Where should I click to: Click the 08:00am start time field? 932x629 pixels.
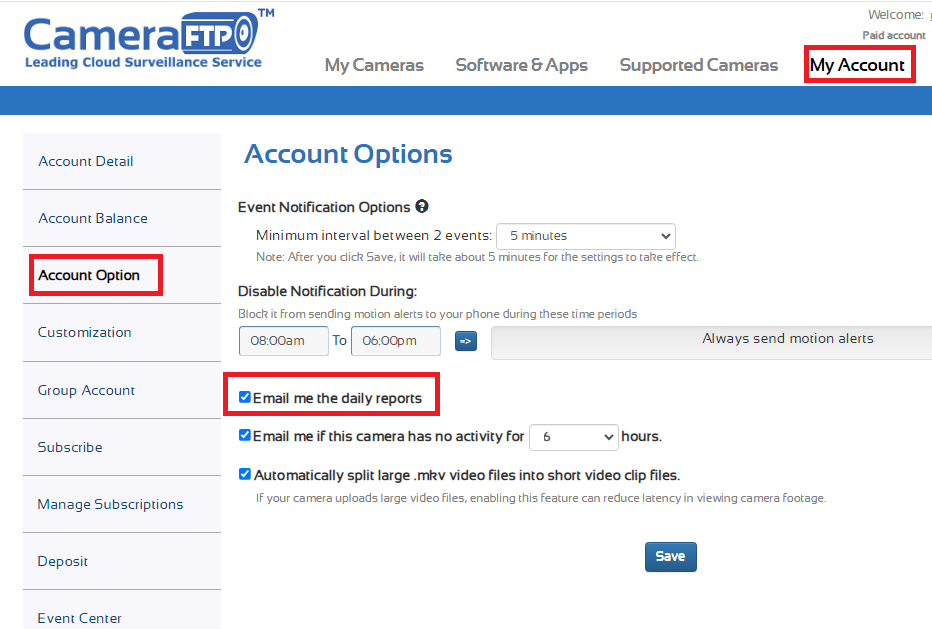coord(284,341)
